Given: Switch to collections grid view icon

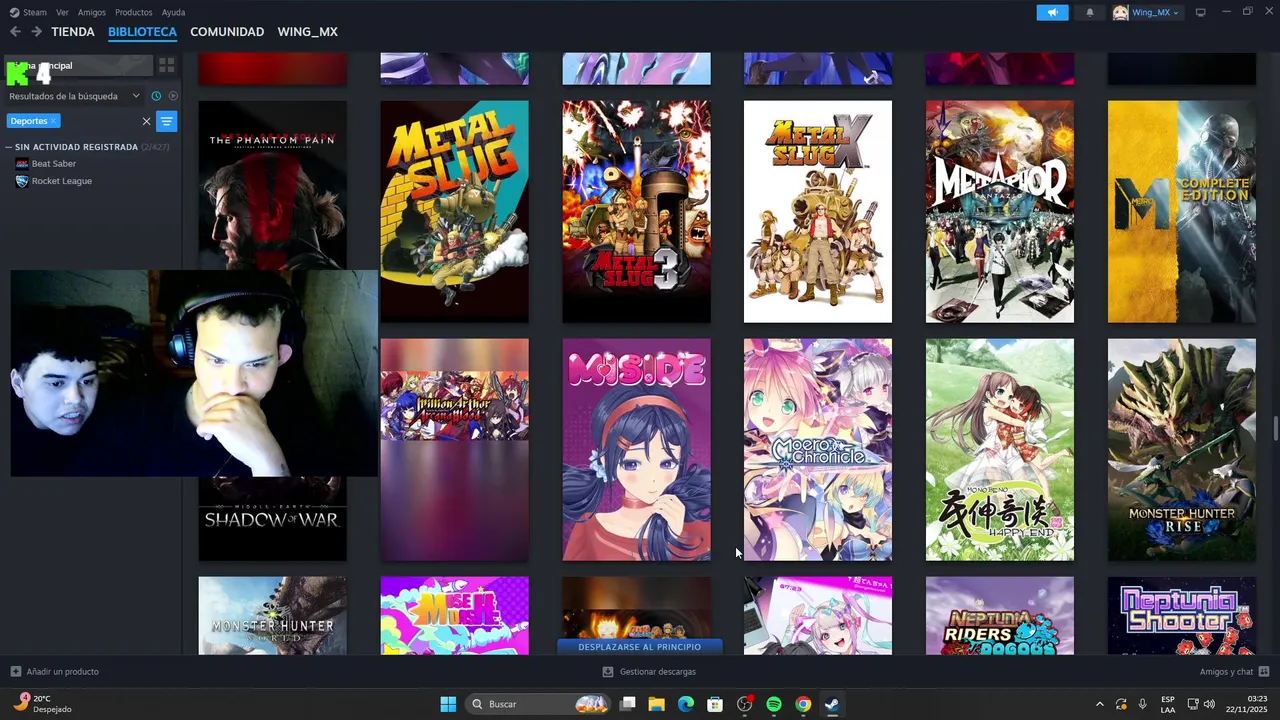Looking at the screenshot, I should click(x=166, y=65).
